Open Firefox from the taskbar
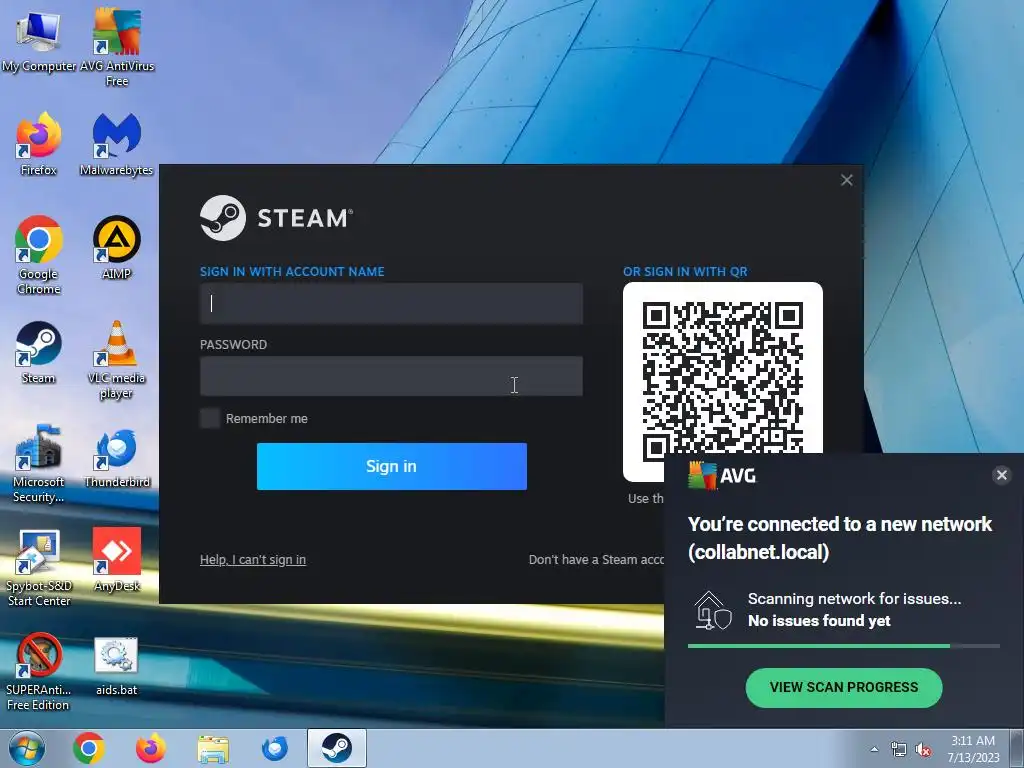The image size is (1024, 768). click(x=151, y=748)
